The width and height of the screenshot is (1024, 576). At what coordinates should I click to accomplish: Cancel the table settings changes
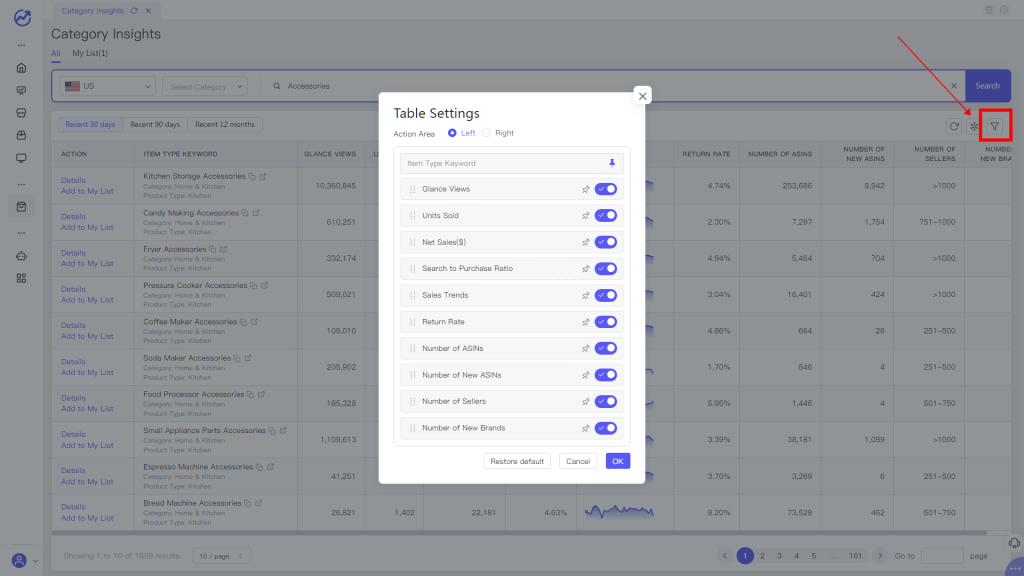tap(578, 461)
